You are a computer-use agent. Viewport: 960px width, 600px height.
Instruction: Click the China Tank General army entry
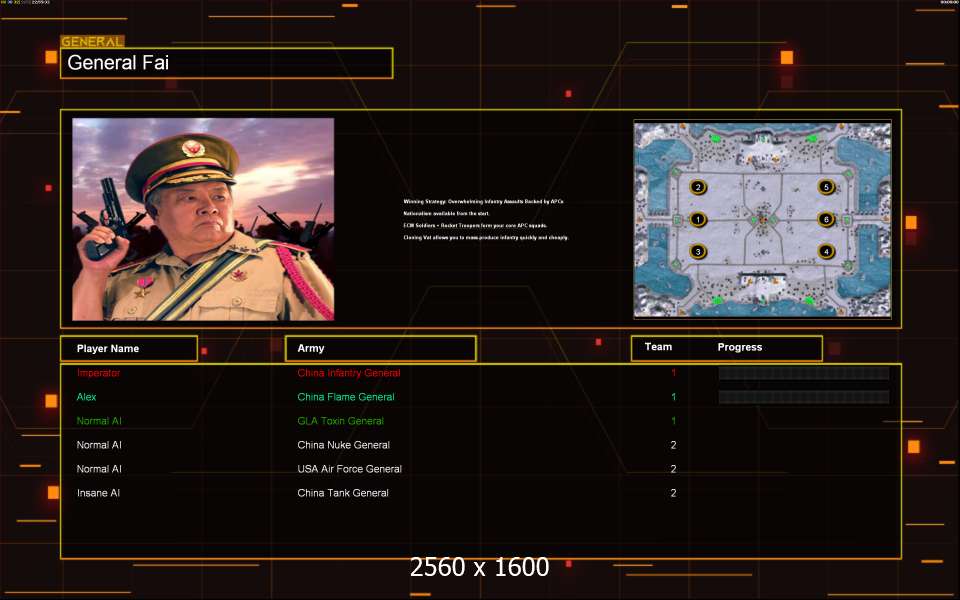click(x=343, y=493)
